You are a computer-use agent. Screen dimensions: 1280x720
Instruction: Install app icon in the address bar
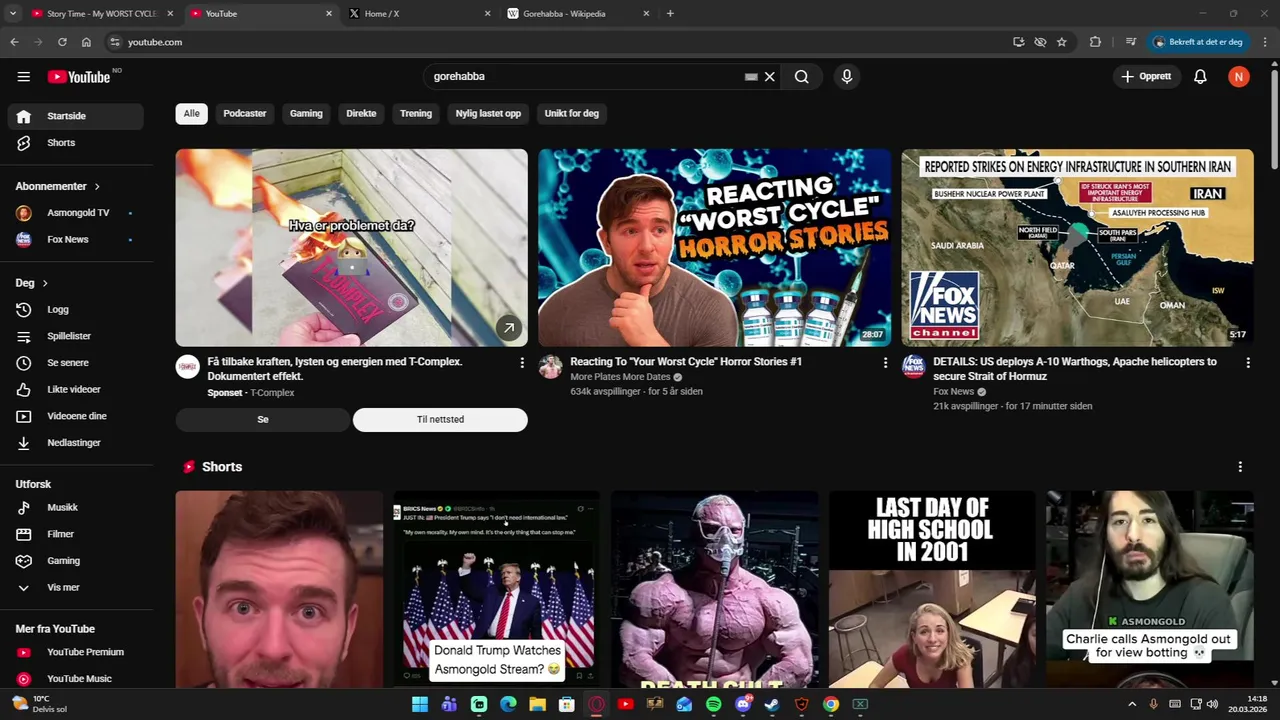coord(1018,42)
